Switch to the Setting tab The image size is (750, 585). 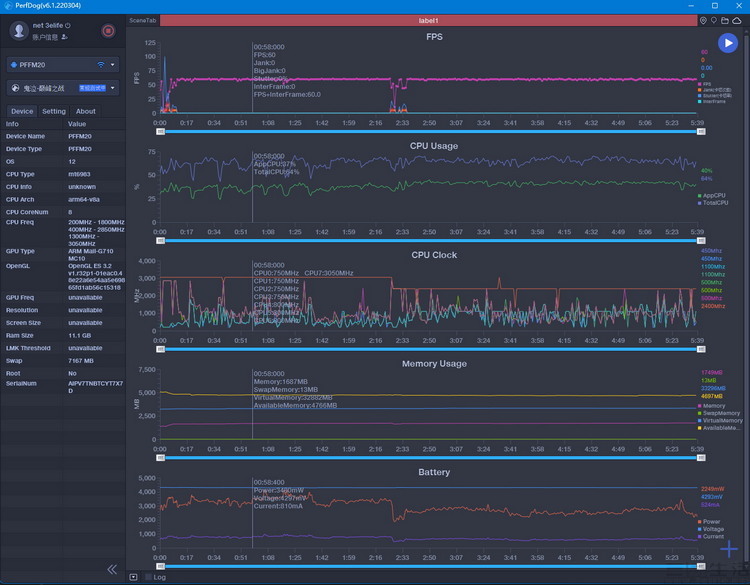[x=54, y=111]
